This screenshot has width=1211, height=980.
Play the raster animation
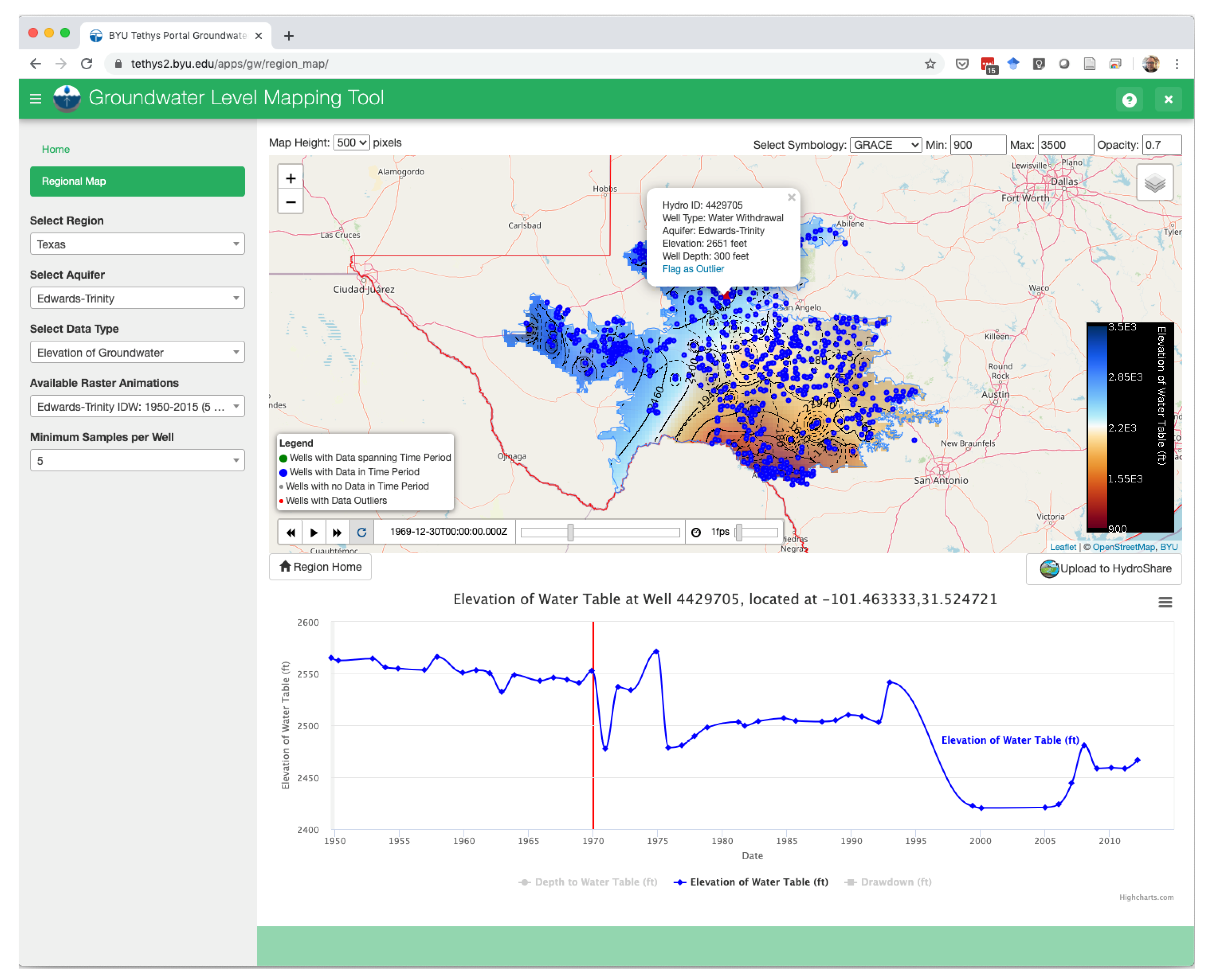coord(314,532)
